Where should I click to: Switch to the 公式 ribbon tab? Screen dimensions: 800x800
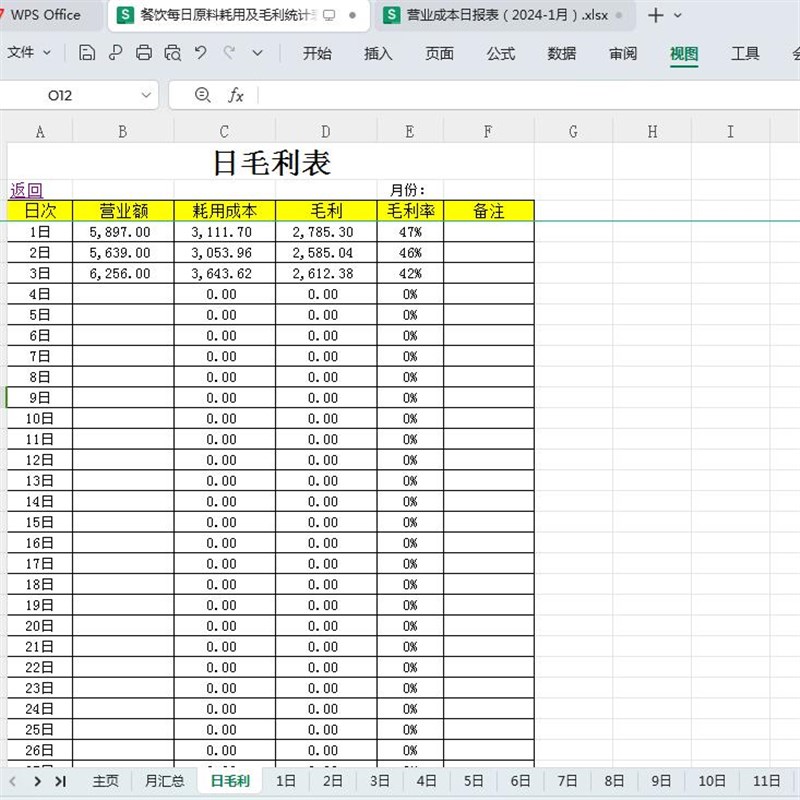pos(500,55)
